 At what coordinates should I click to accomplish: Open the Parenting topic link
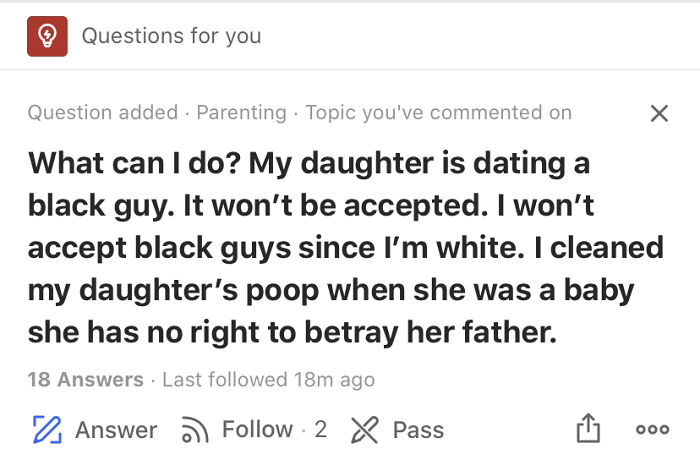click(242, 113)
